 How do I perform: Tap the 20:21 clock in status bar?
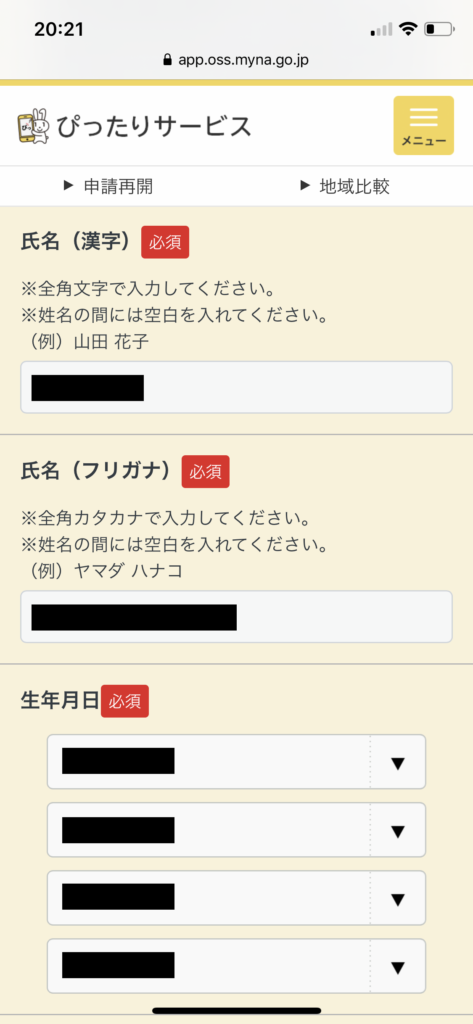(x=59, y=29)
